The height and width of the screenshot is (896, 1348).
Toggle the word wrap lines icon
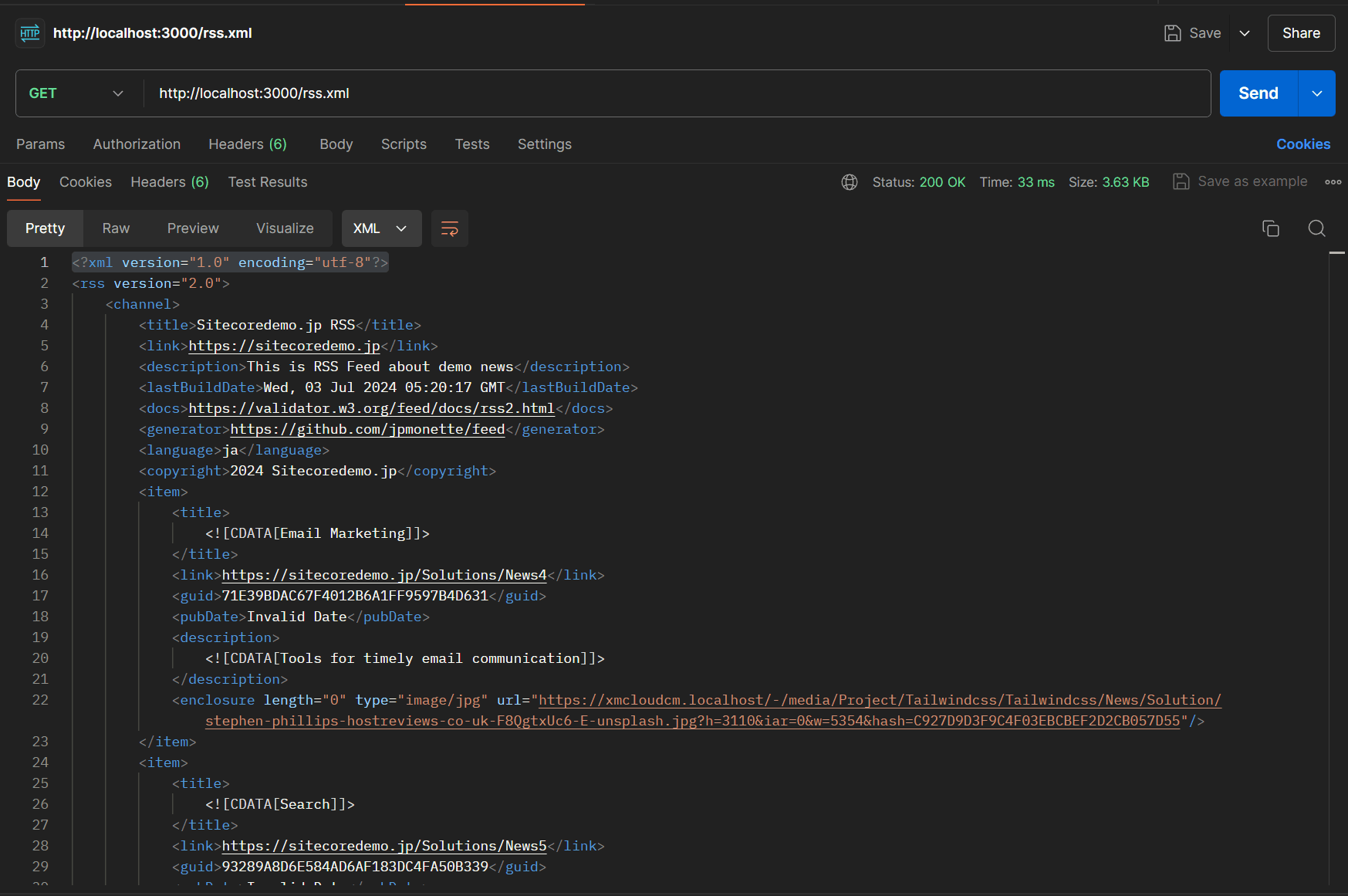(449, 228)
